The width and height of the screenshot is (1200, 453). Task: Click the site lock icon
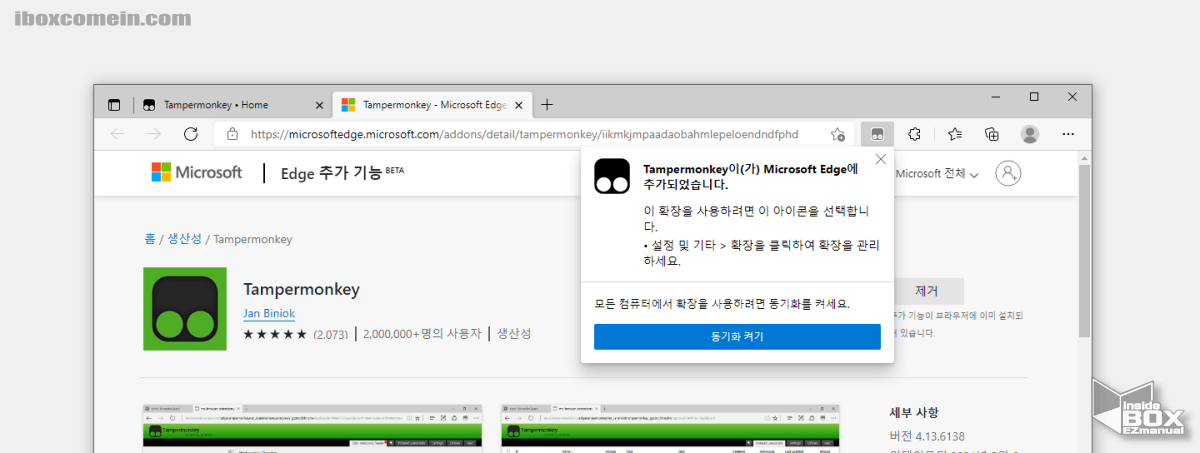coord(232,134)
